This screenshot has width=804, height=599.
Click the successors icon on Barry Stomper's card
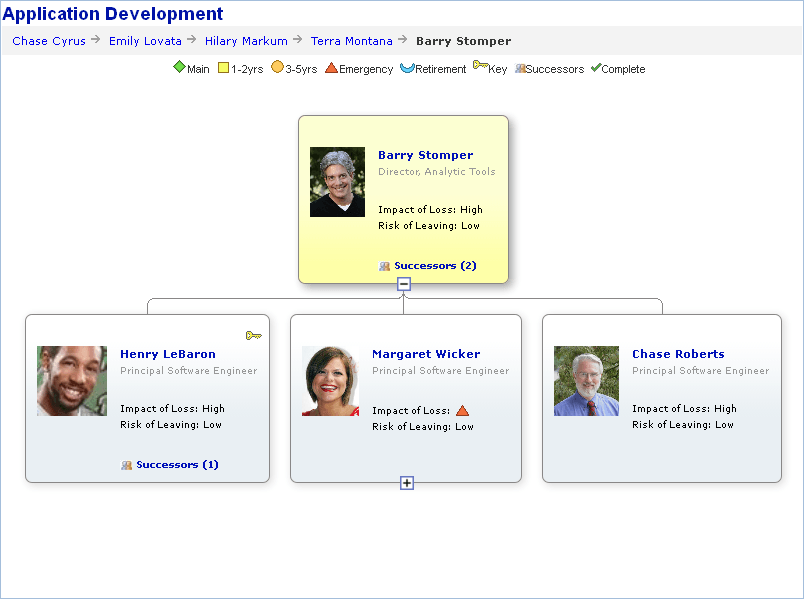(x=384, y=265)
